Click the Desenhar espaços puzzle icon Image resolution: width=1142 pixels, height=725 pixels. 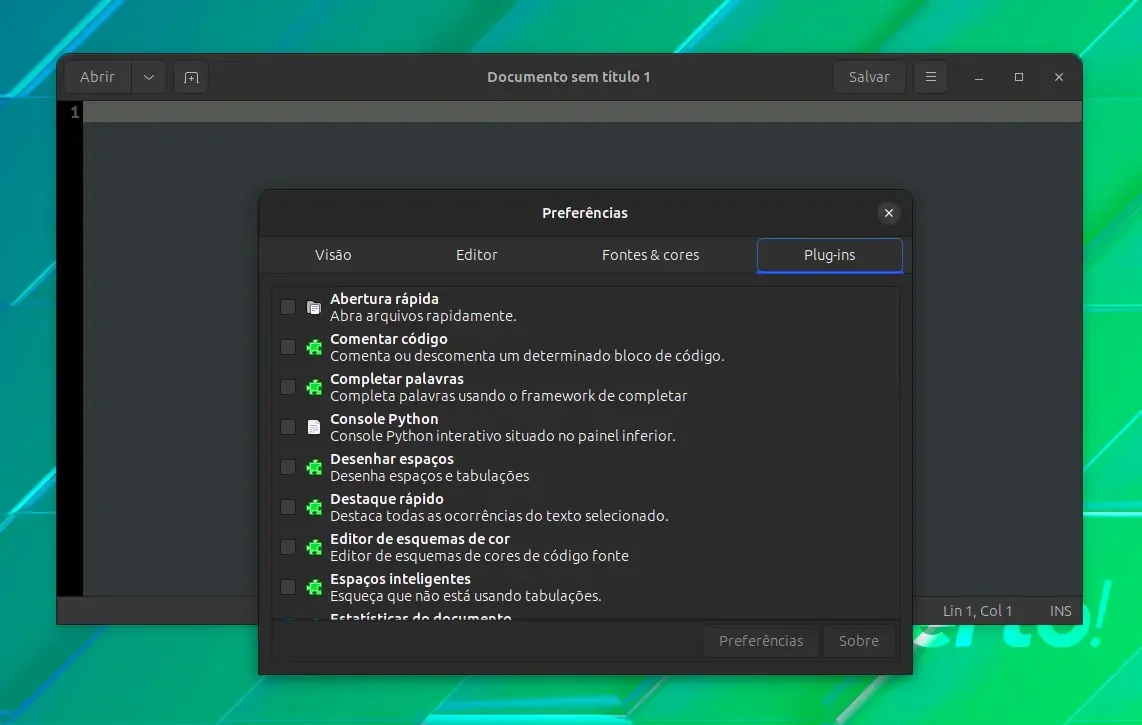click(314, 467)
